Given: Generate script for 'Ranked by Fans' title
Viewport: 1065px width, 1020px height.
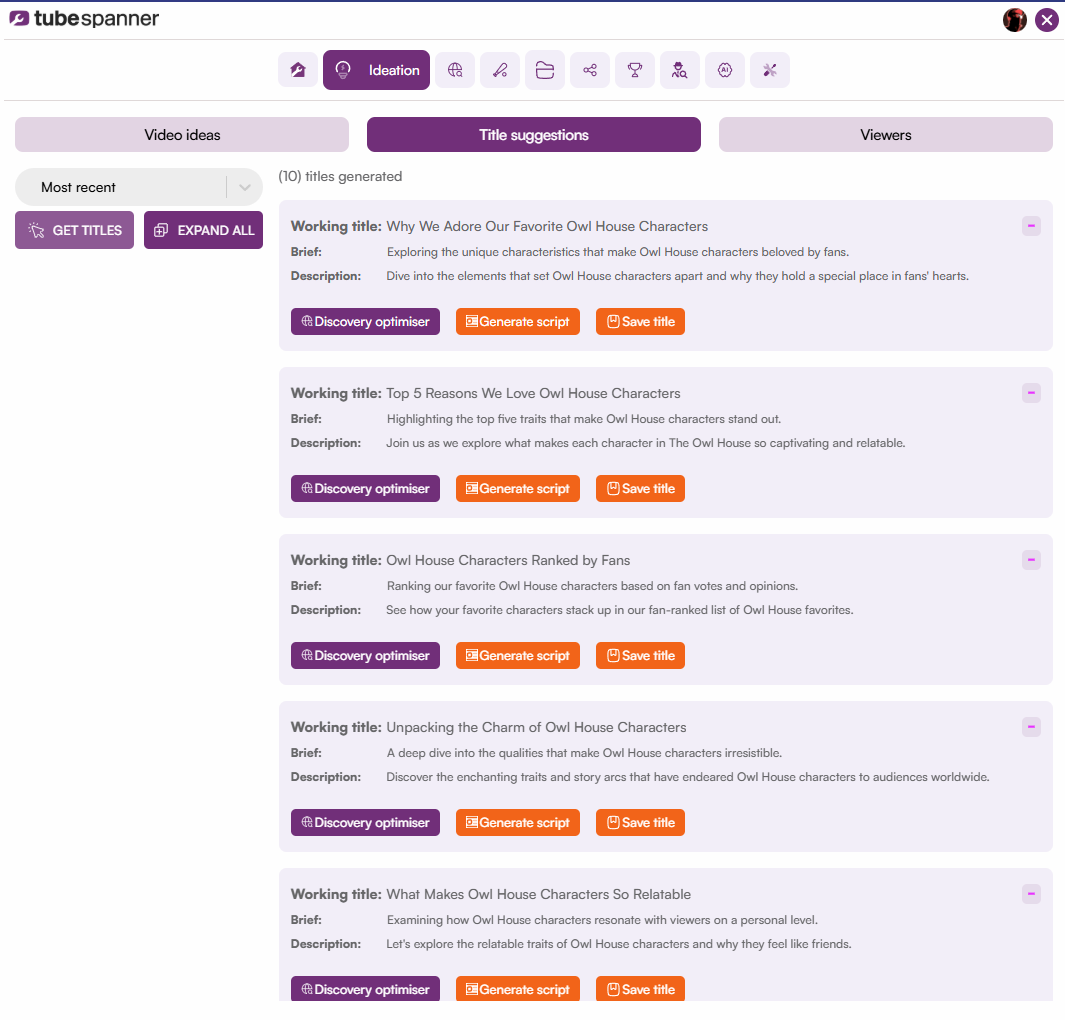Looking at the screenshot, I should (x=518, y=655).
